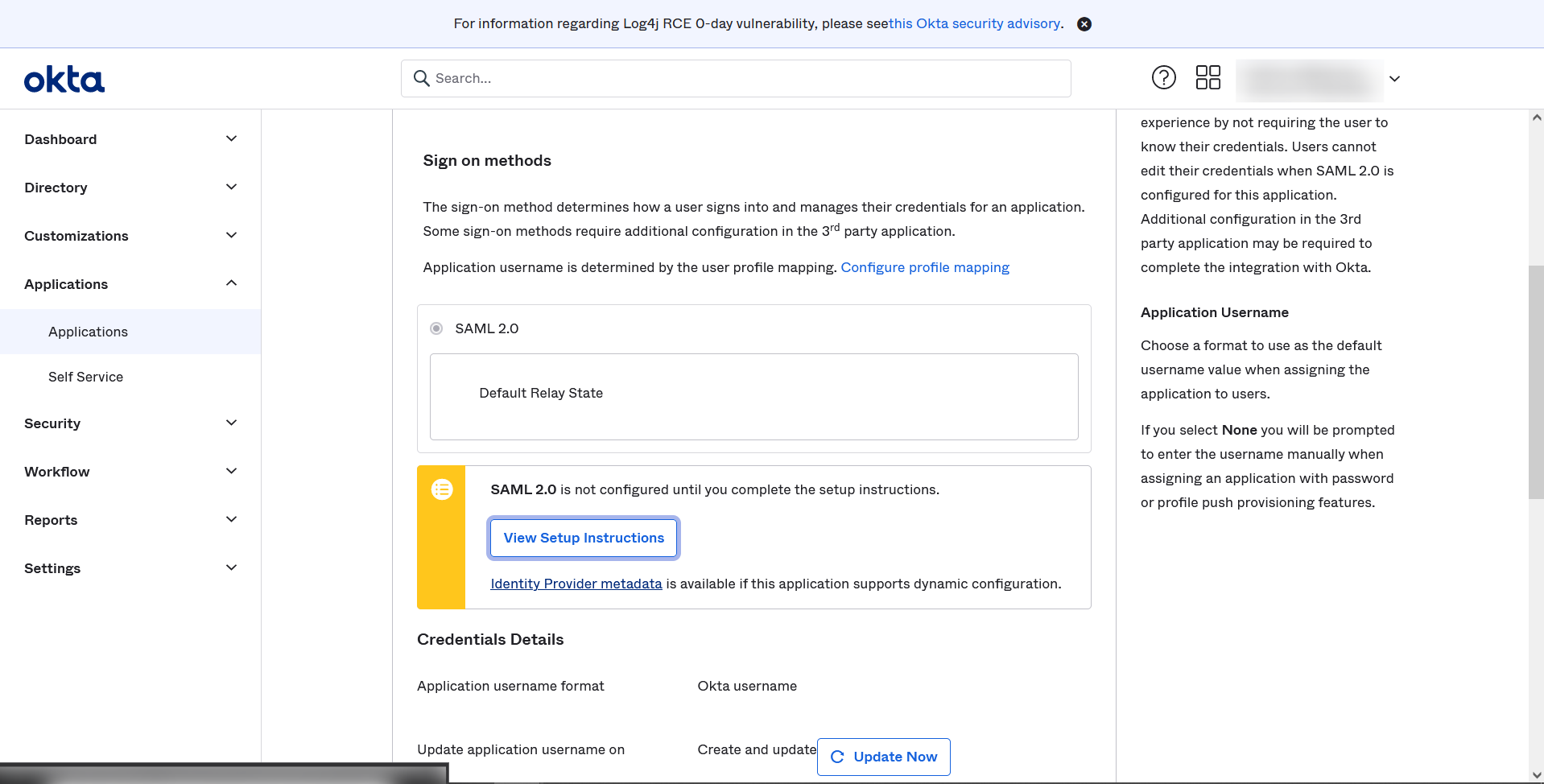Click the yellow setup instructions list icon

pyautogui.click(x=442, y=489)
